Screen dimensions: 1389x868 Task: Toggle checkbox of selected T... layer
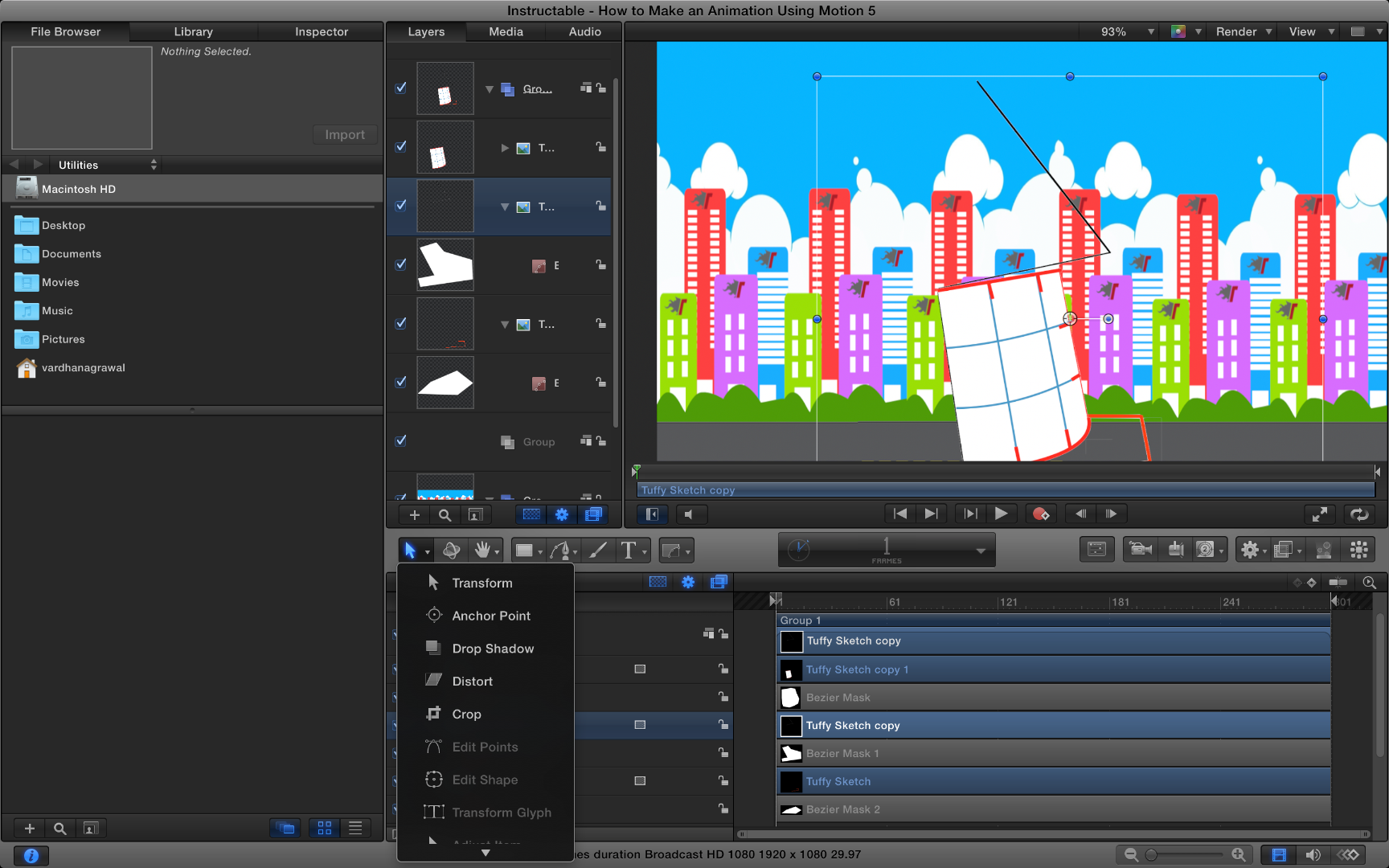401,205
